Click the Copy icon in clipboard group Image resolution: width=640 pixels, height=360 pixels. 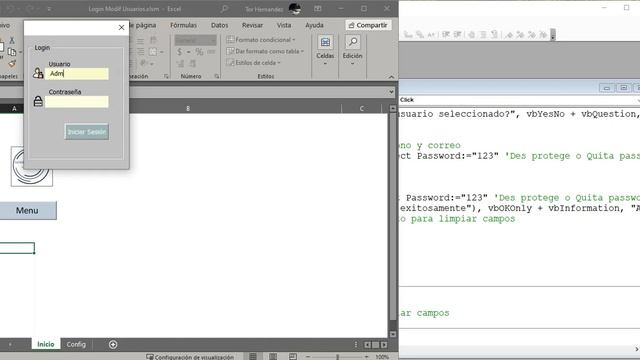click(x=12, y=52)
